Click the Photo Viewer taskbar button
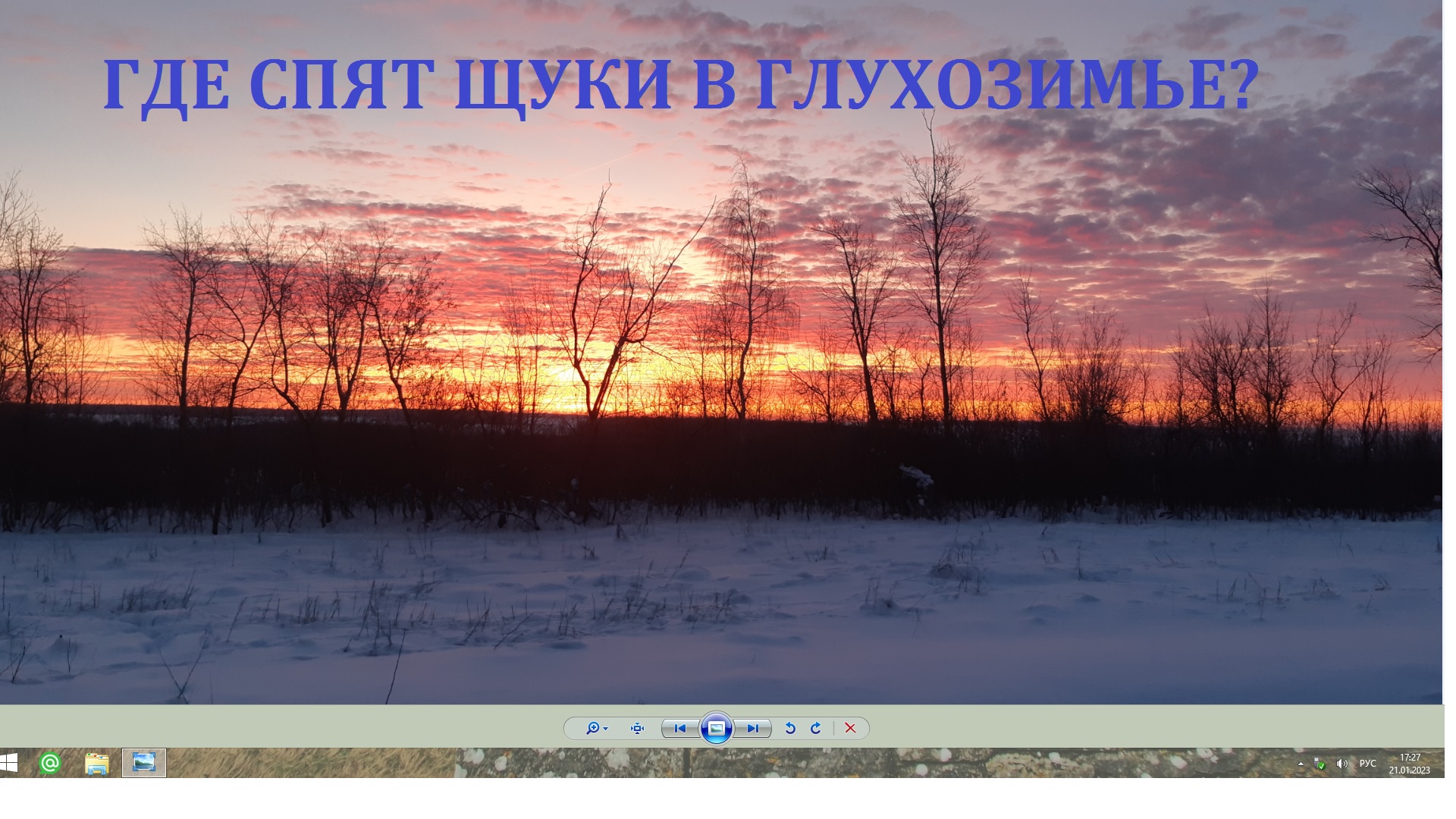The image size is (1456, 819). coord(144,763)
